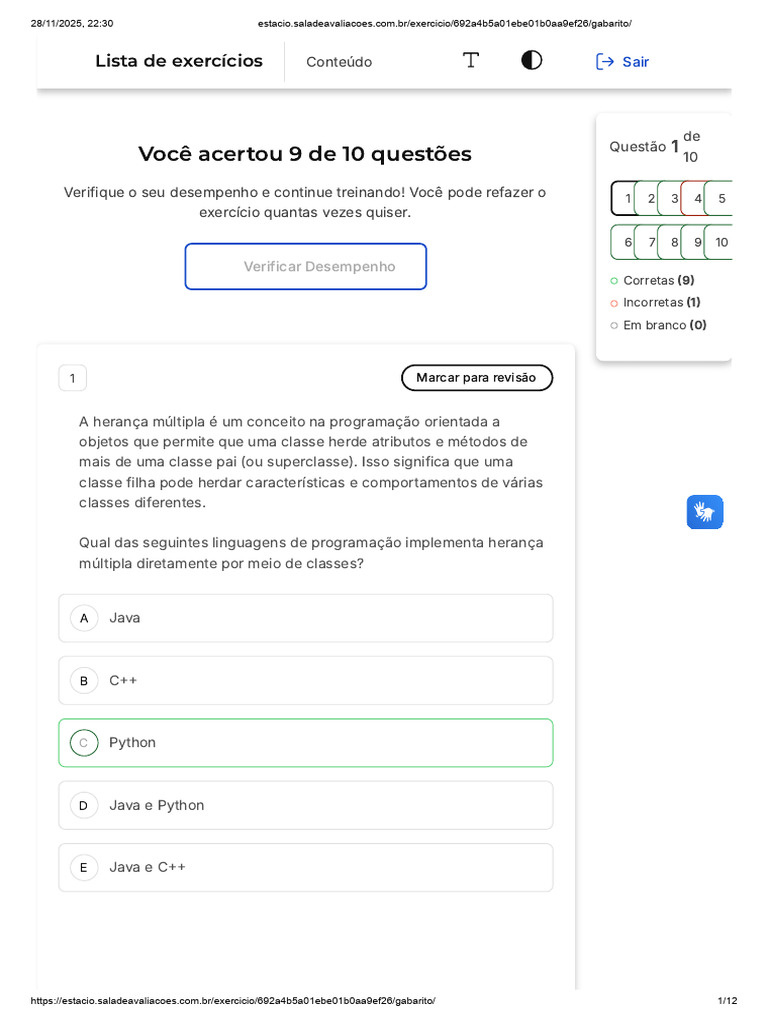This screenshot has width=768, height=1024.
Task: Open question 7 in the navigator
Action: 649,242
